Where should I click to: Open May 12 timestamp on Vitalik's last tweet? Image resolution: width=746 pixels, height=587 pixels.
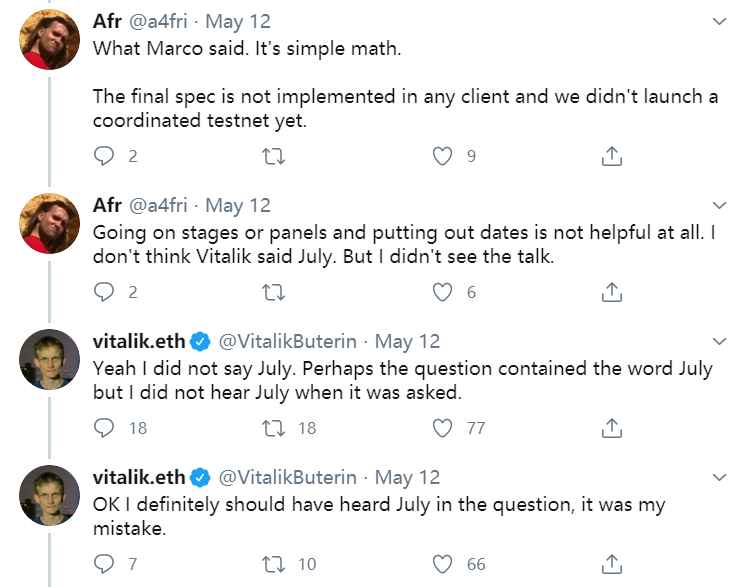(407, 478)
